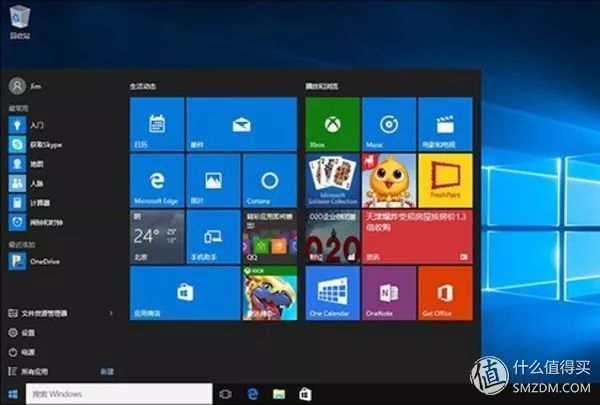Open File Explorer from the taskbar
The image size is (600, 405).
click(279, 394)
